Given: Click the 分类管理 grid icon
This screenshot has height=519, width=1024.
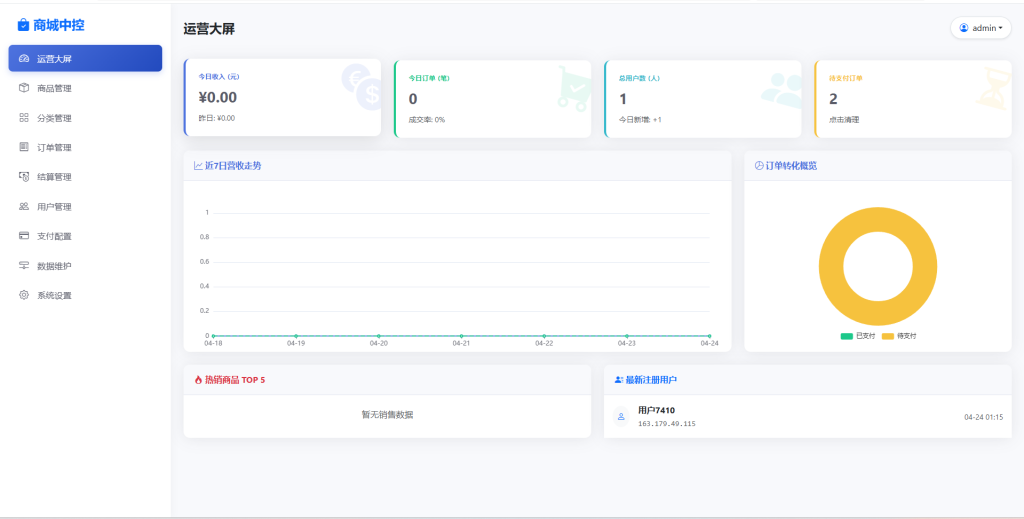Looking at the screenshot, I should coord(24,118).
